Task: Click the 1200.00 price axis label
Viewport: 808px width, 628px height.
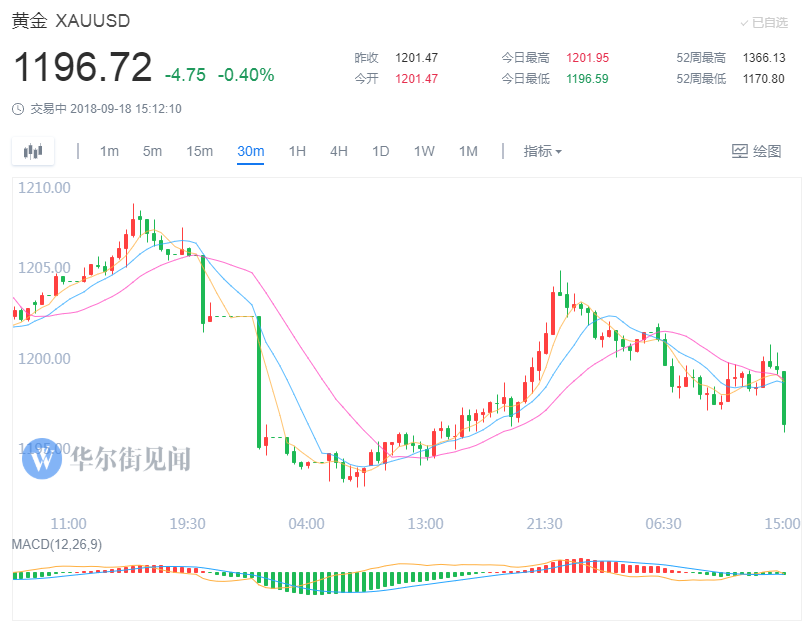Action: click(x=44, y=358)
